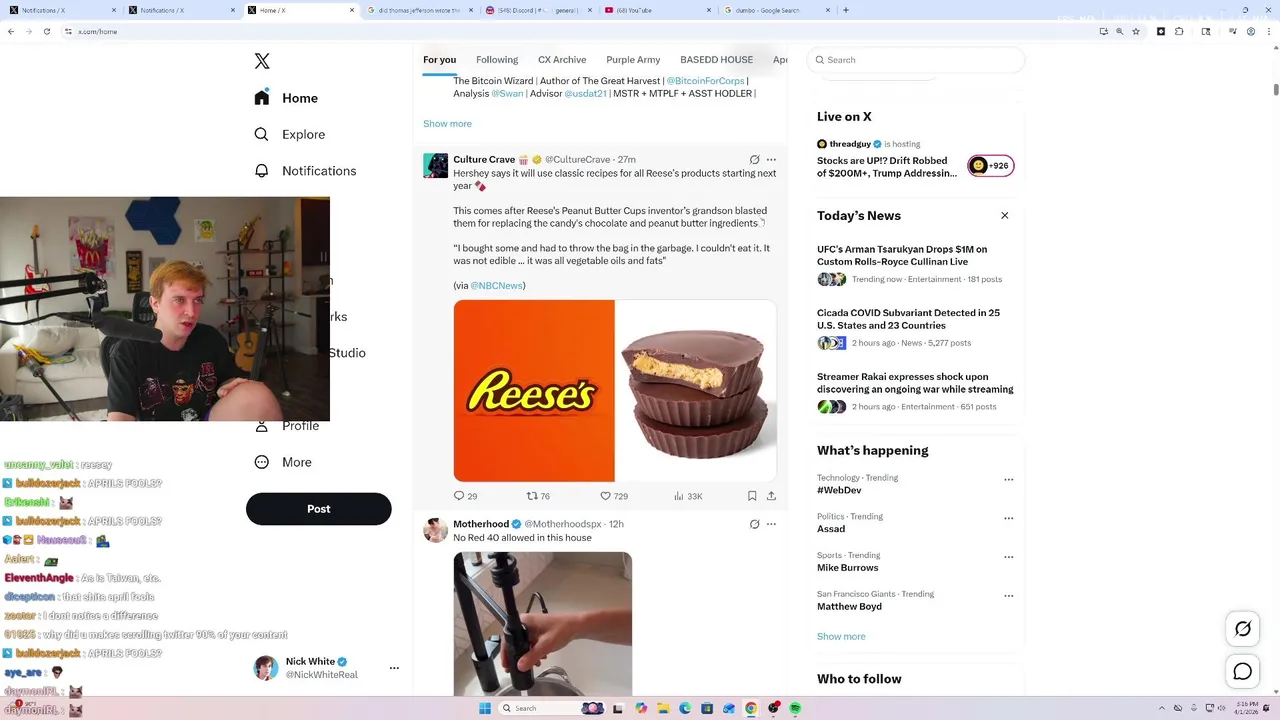This screenshot has width=1280, height=720.
Task: Bookmark this page with the star icon
Action: click(x=1136, y=31)
